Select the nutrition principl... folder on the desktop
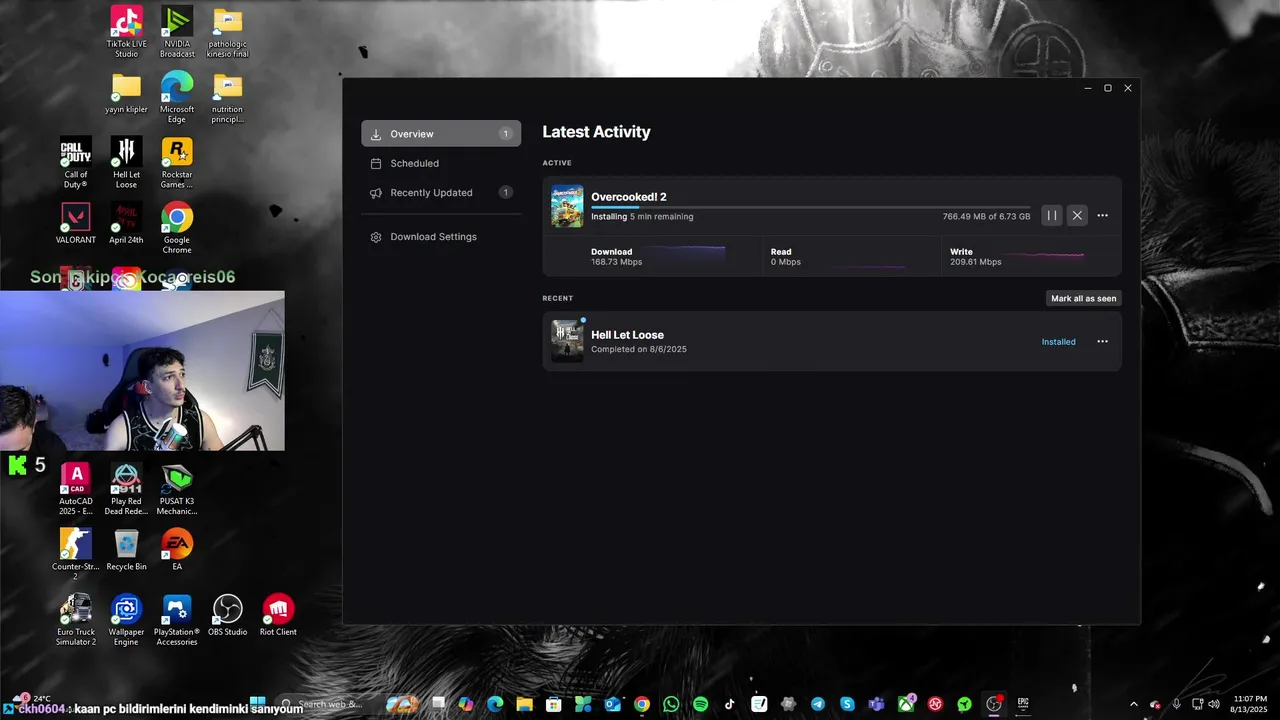Screen dimensions: 1280x720 pos(228,97)
